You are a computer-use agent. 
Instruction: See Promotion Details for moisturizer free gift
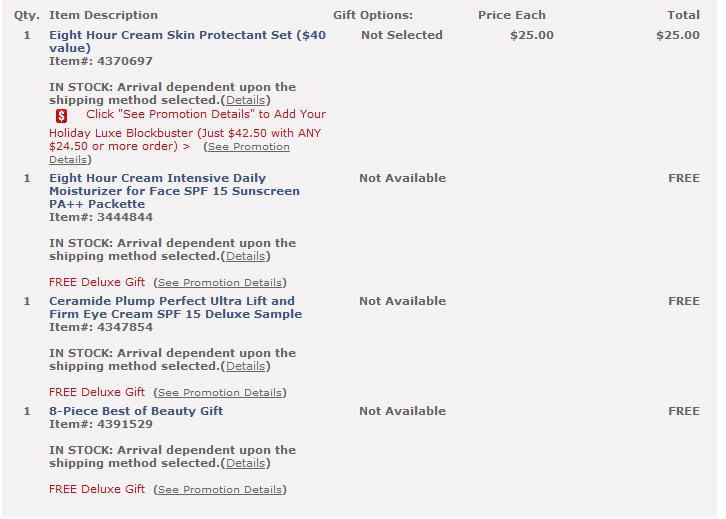(x=220, y=282)
